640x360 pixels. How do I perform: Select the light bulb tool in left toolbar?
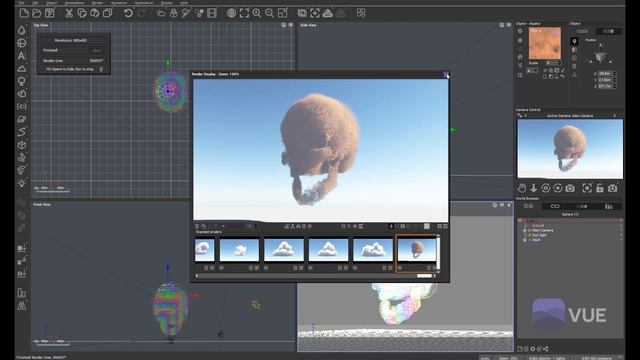coord(22,182)
